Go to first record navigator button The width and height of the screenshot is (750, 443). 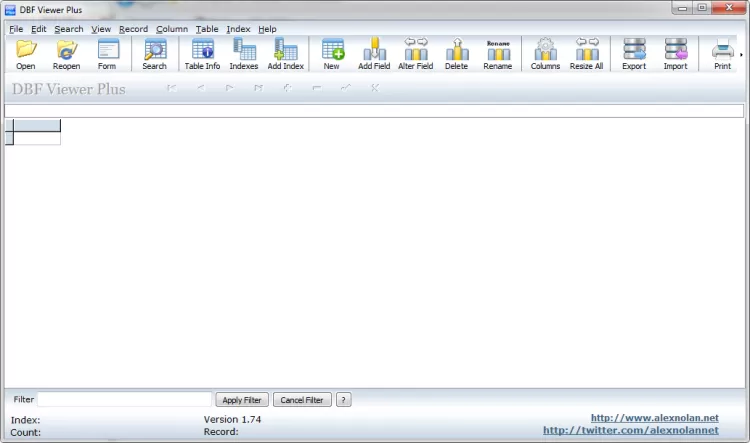point(172,88)
